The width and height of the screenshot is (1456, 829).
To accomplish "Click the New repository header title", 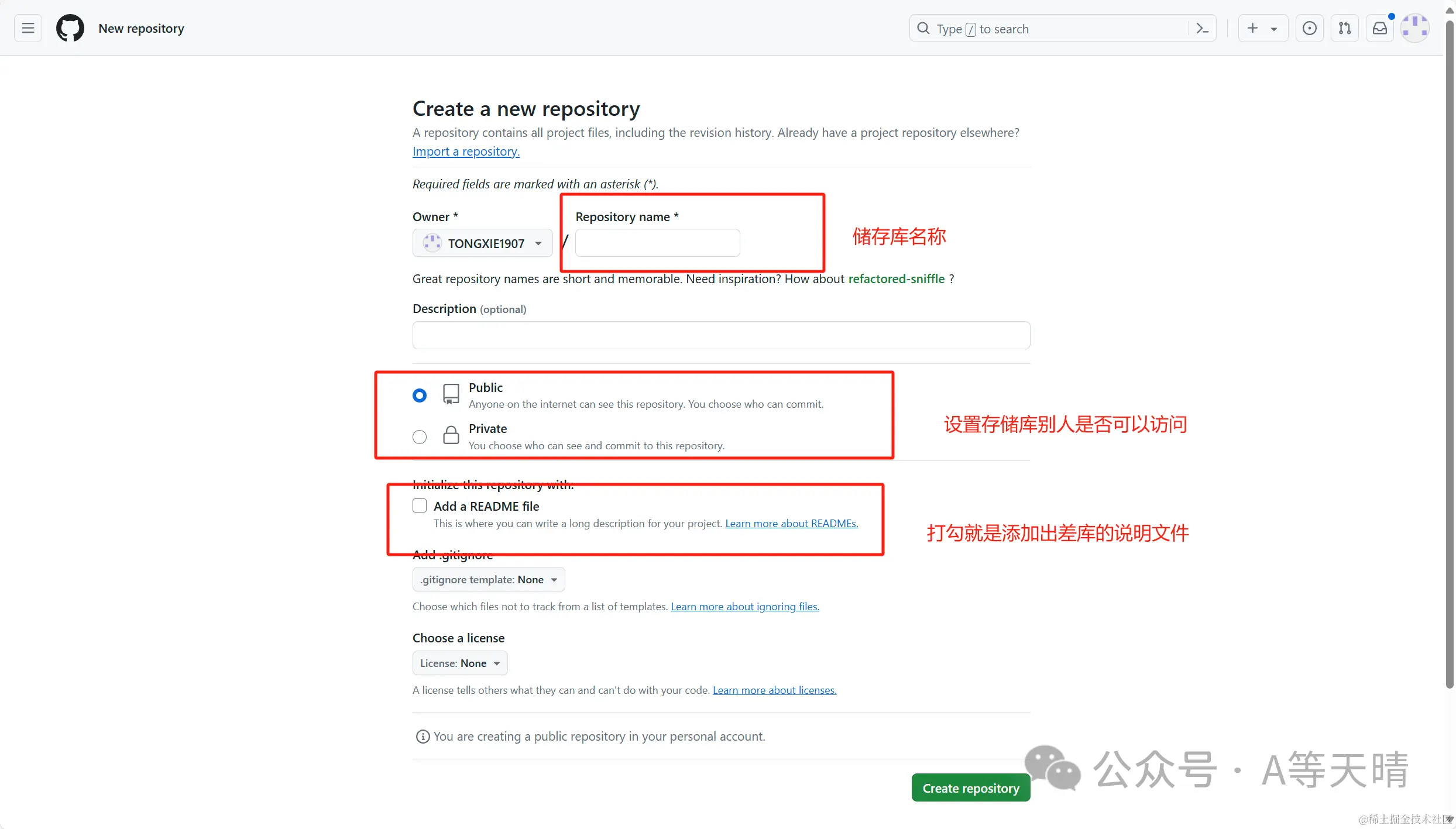I will (x=141, y=28).
